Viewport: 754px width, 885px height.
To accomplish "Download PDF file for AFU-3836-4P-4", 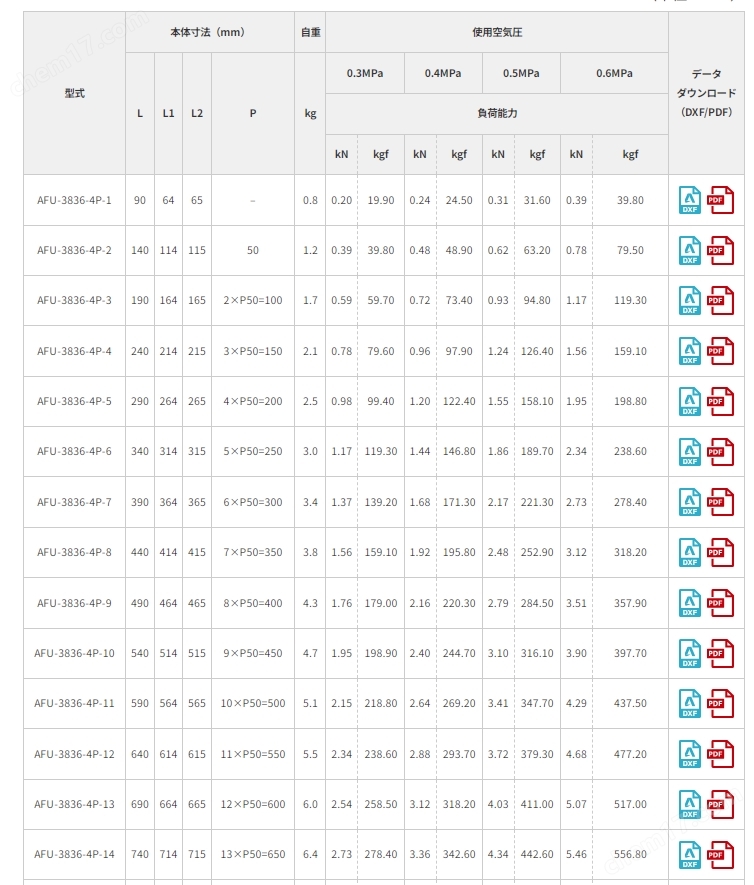I will 720,351.
